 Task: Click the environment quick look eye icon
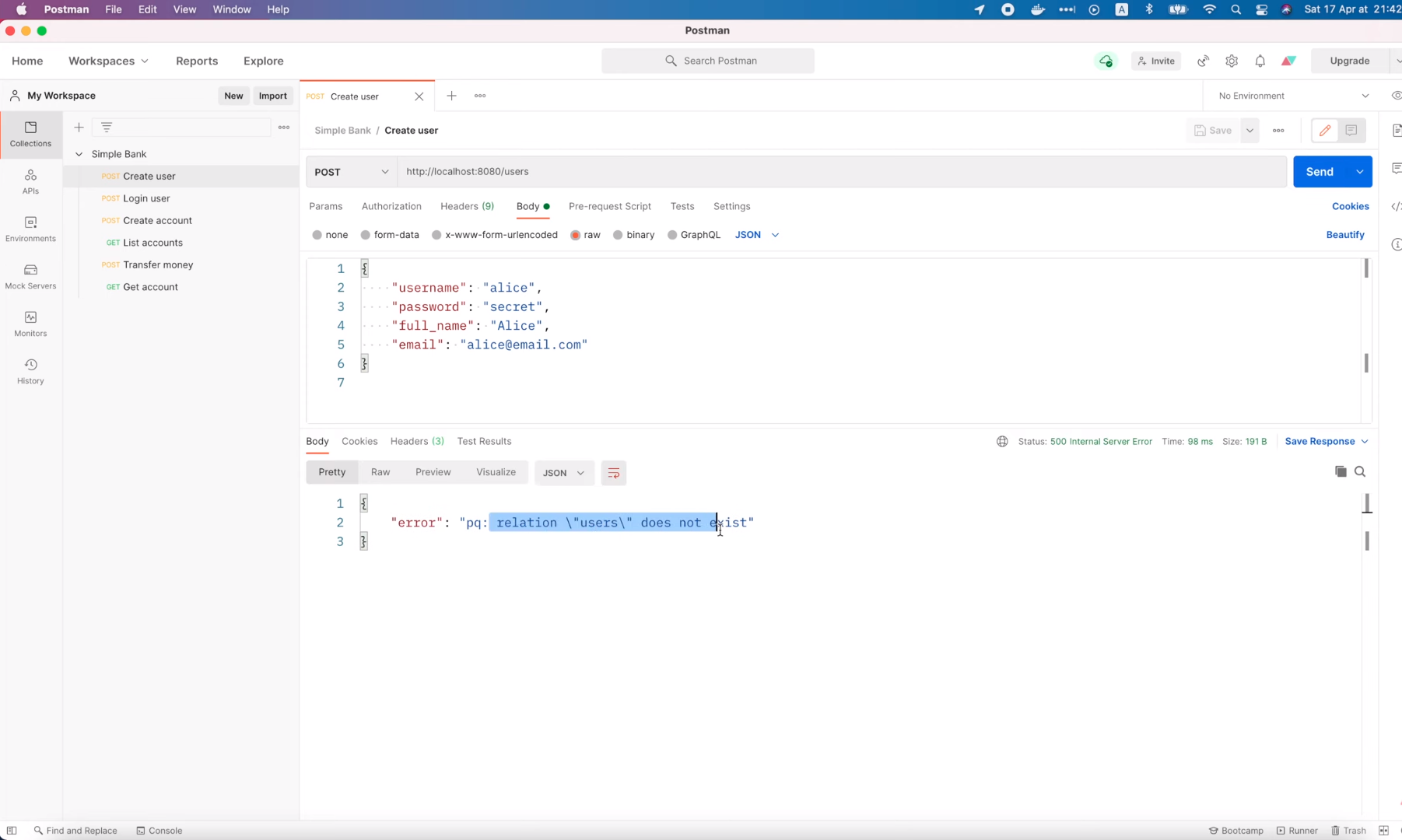coord(1396,96)
